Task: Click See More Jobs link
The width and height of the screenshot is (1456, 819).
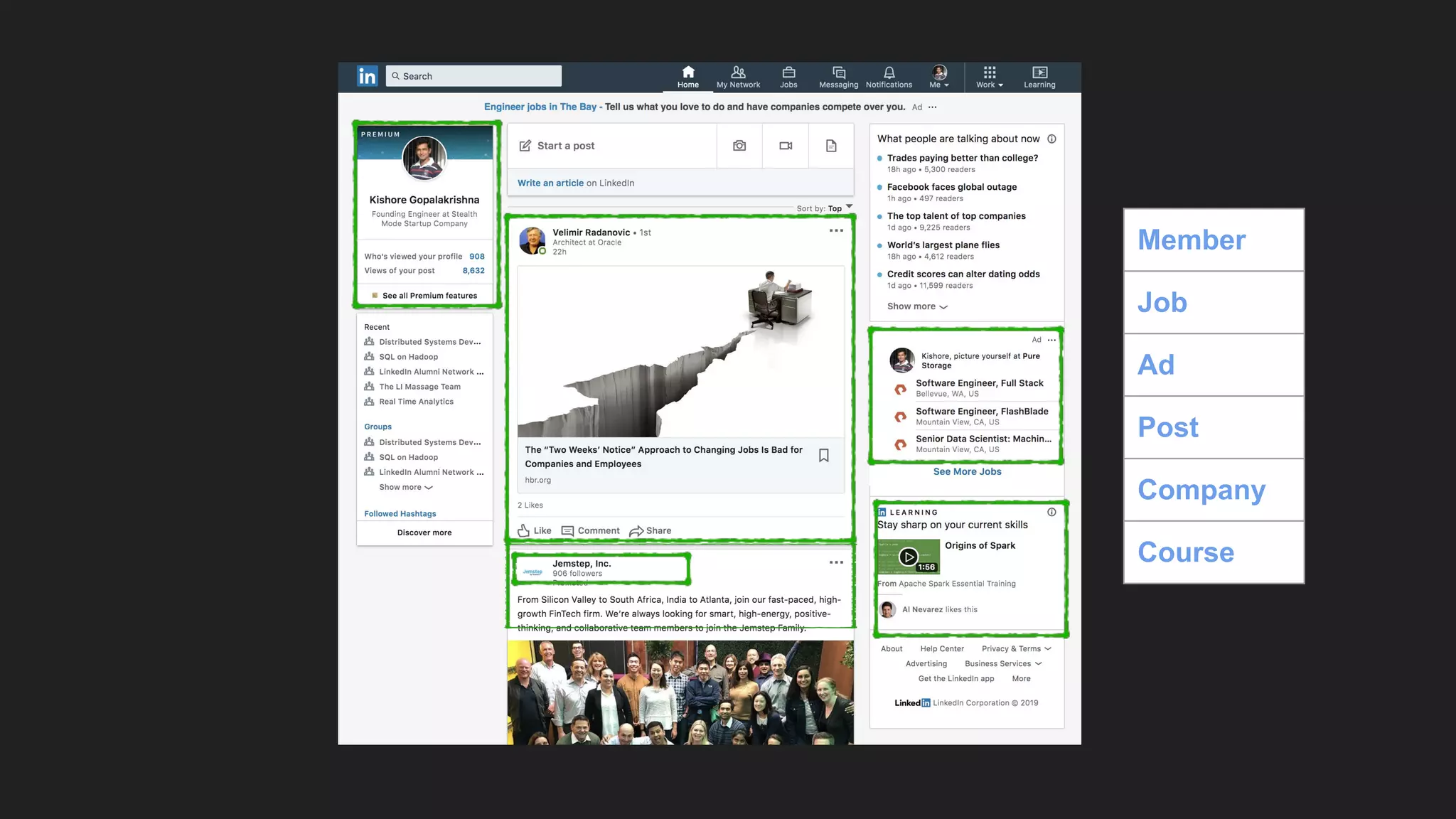Action: pyautogui.click(x=967, y=471)
